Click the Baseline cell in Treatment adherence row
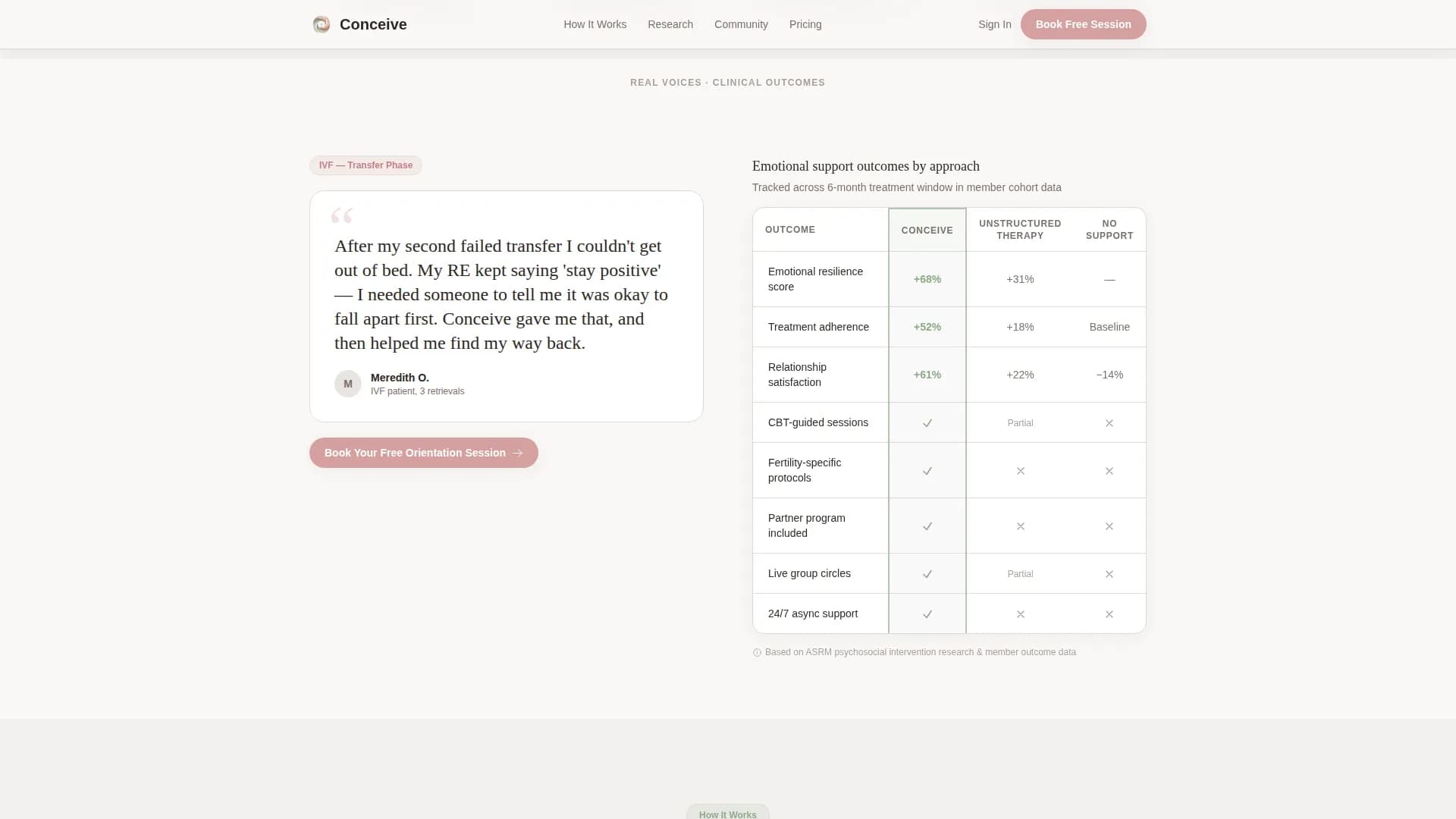1456x819 pixels. pos(1109,327)
